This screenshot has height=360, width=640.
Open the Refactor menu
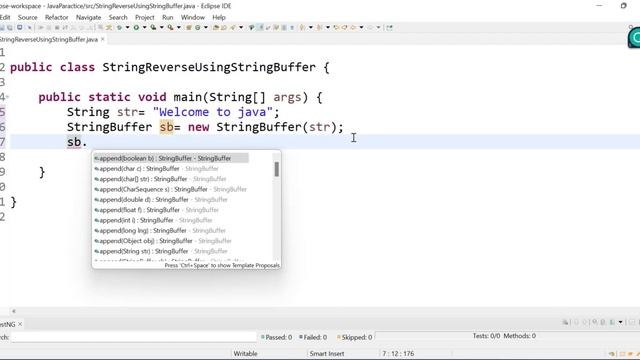click(56, 18)
